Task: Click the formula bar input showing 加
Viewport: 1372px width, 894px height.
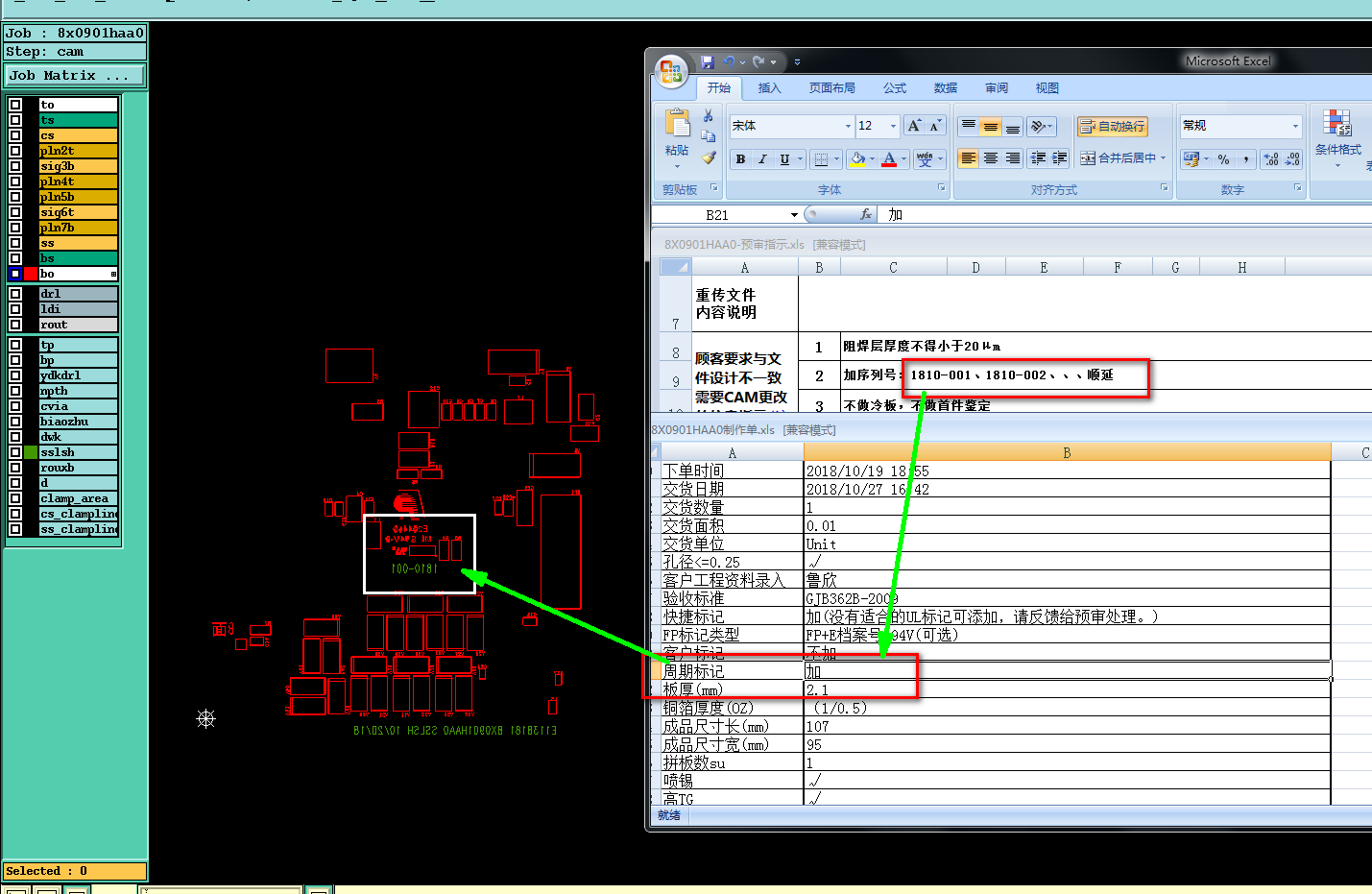Action: 1125,214
